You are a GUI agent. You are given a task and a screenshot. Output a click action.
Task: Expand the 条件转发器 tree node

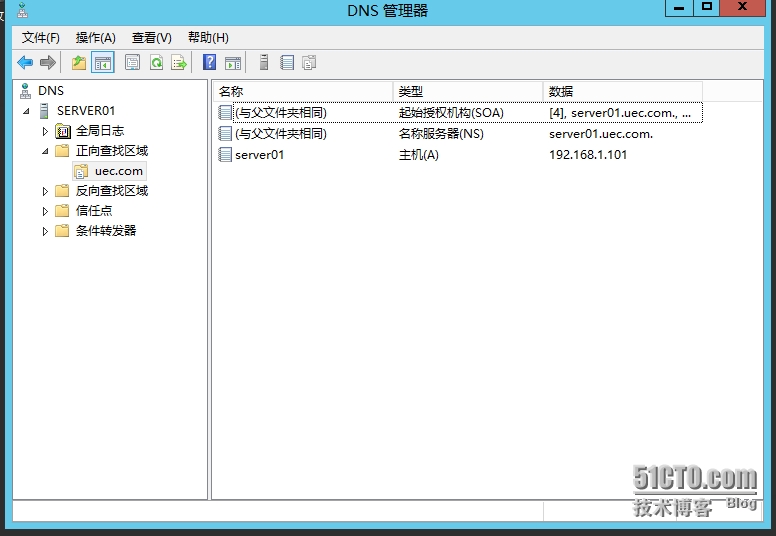click(45, 231)
